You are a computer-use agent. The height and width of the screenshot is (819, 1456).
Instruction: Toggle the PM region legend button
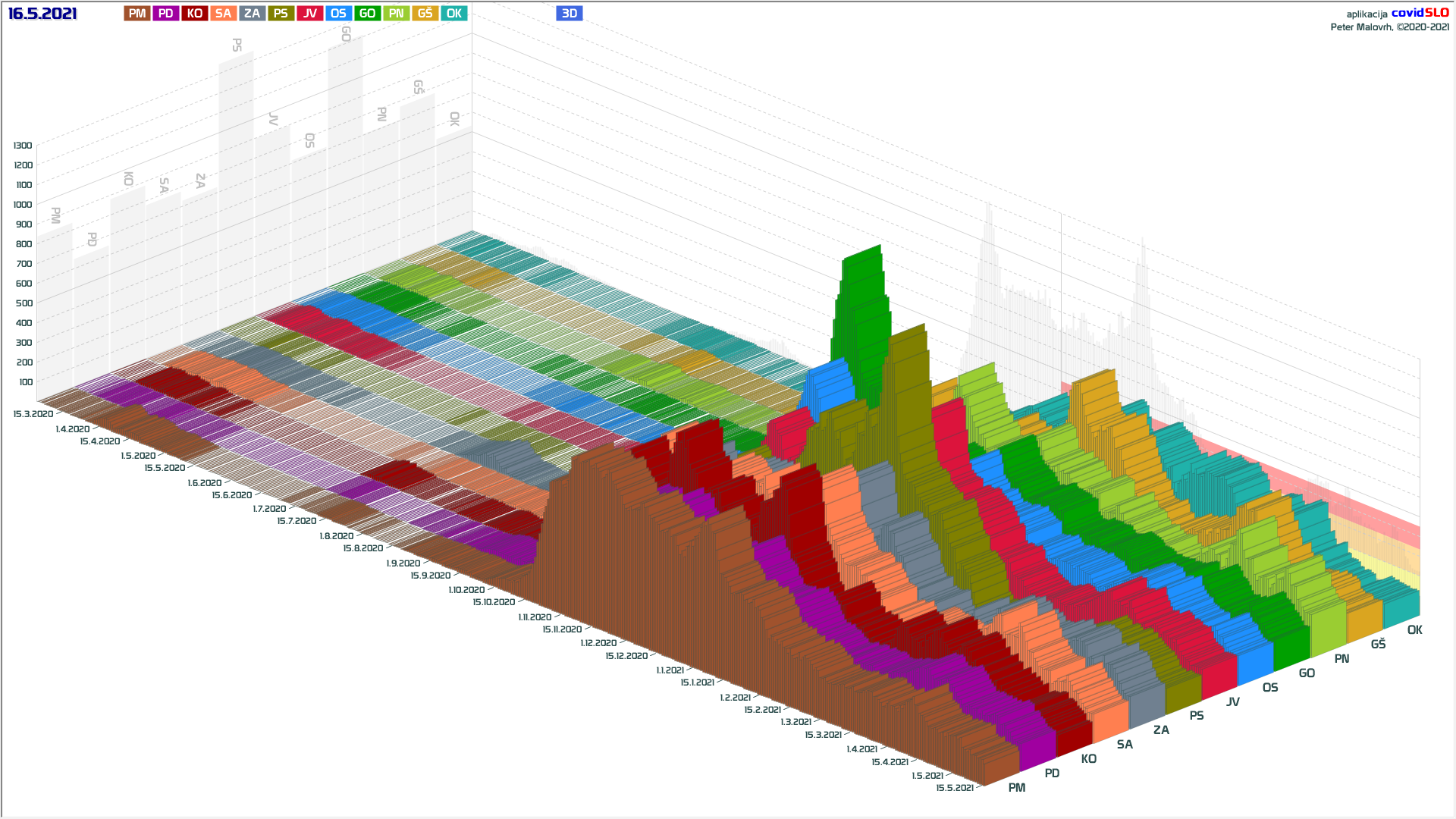click(137, 13)
